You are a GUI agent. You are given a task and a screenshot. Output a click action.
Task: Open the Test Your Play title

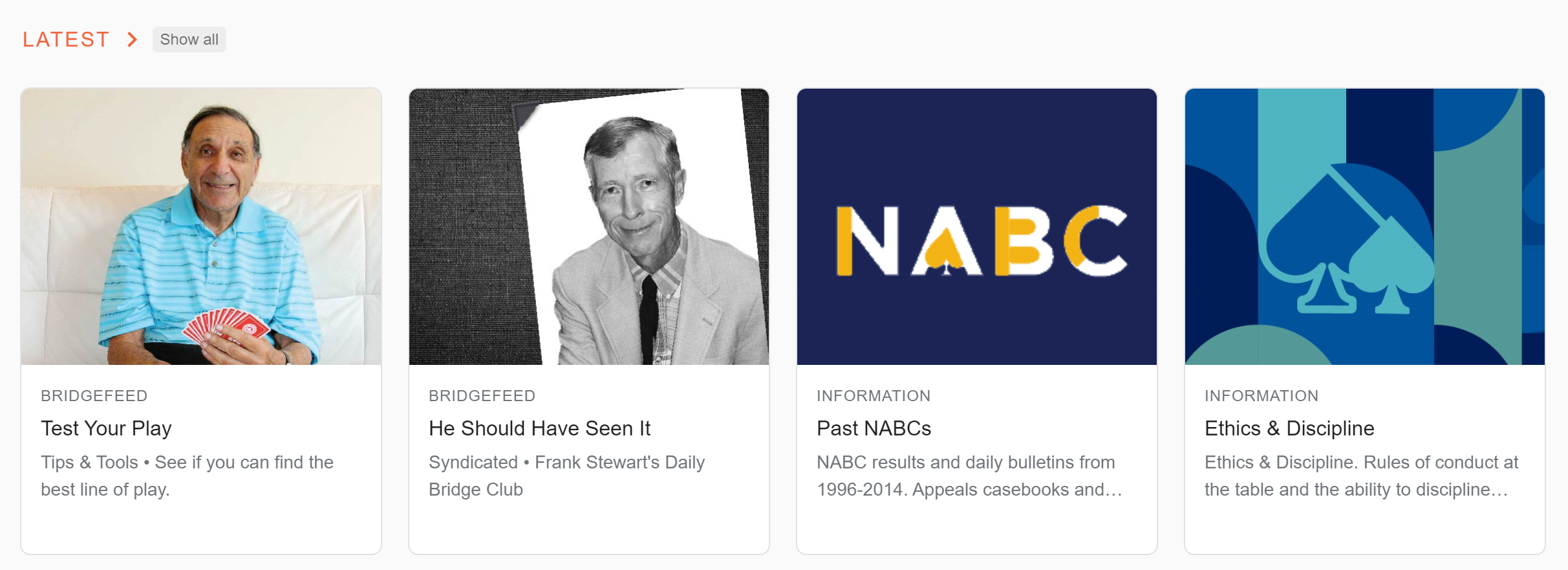point(106,428)
